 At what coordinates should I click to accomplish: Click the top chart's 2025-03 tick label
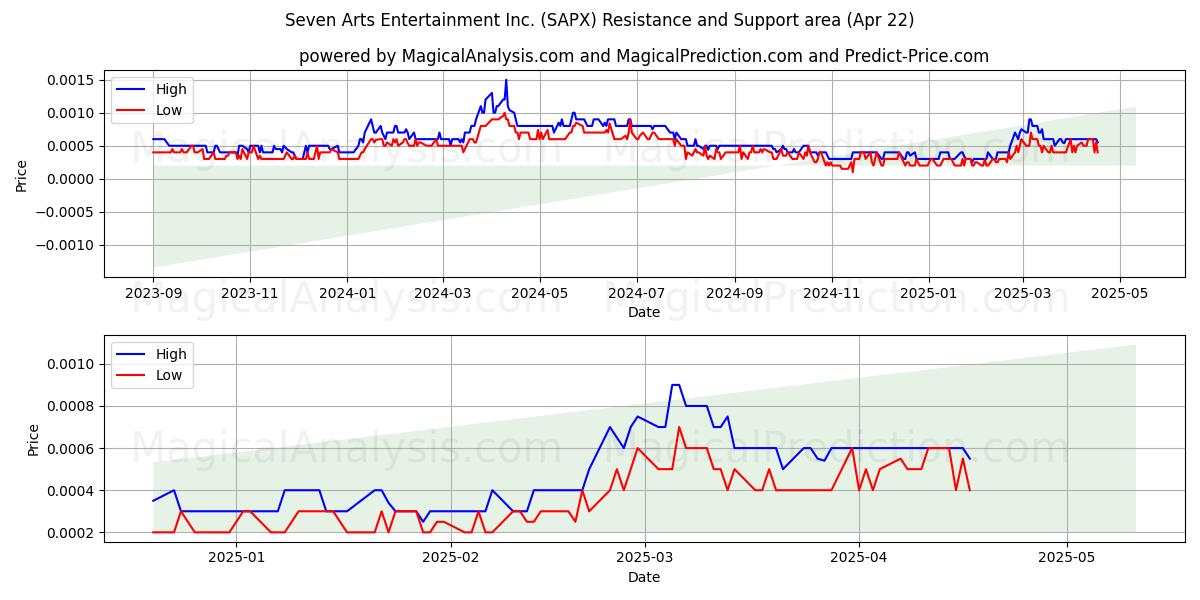click(x=1022, y=293)
